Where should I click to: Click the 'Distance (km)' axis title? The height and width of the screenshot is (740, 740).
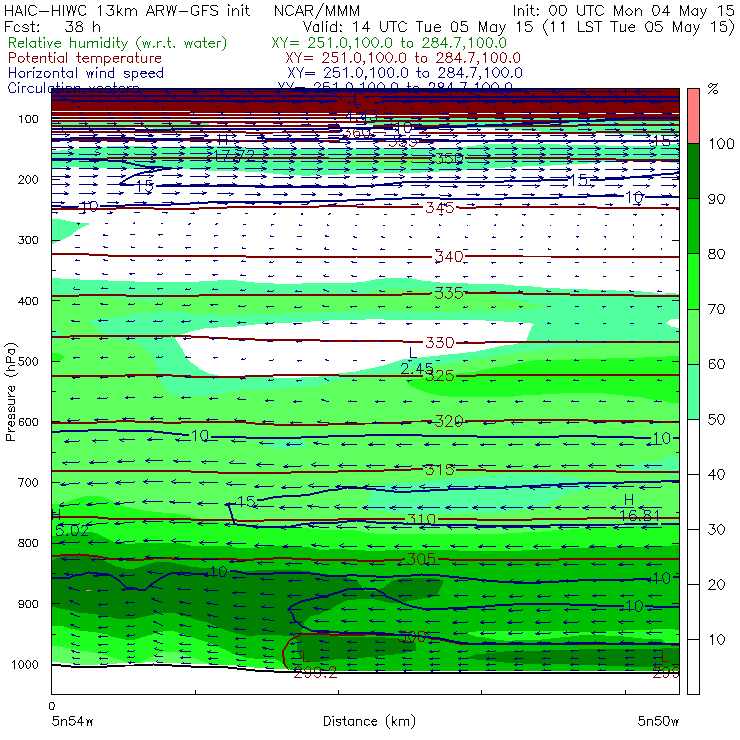pos(369,721)
